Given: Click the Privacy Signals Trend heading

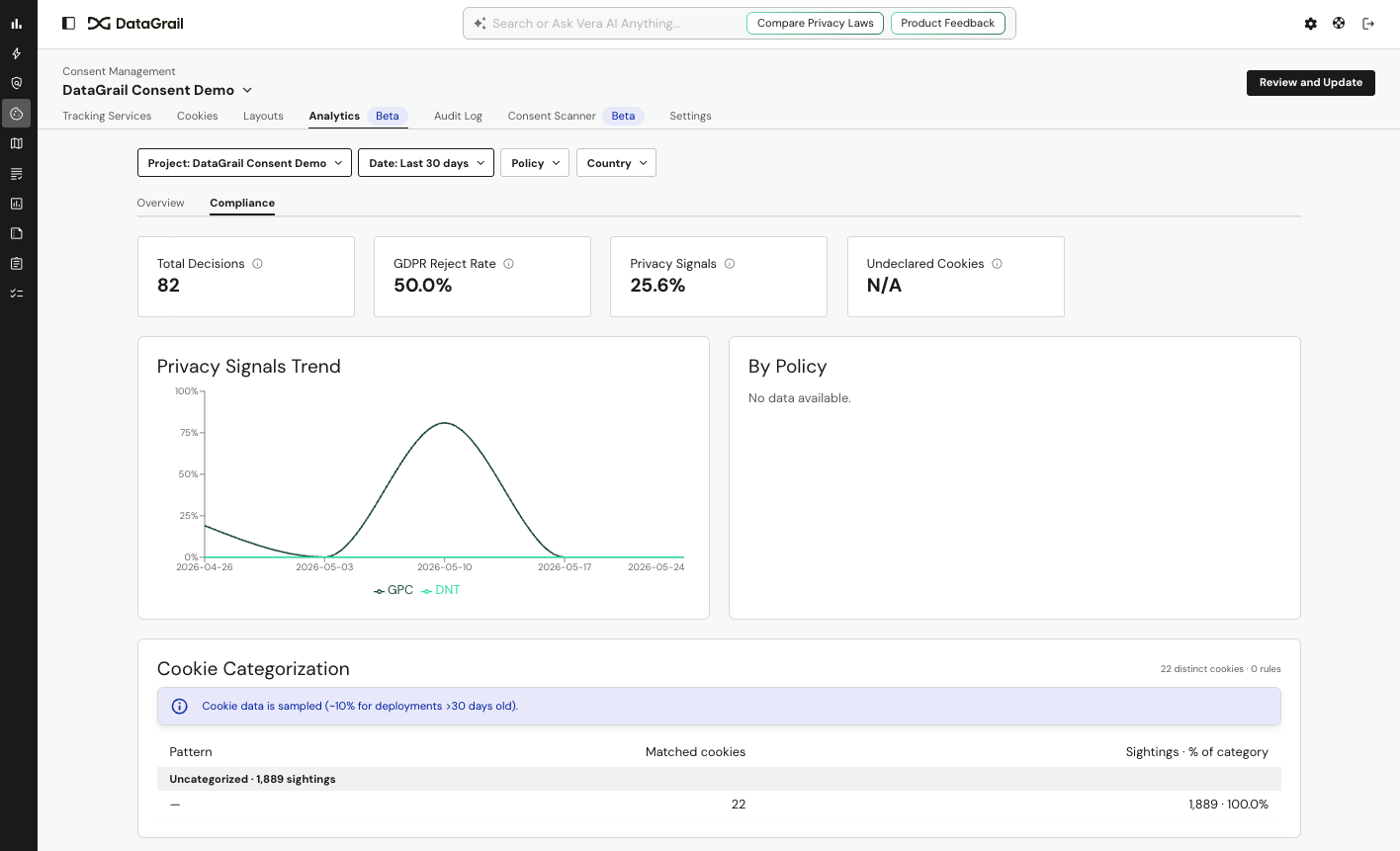Looking at the screenshot, I should pos(249,367).
